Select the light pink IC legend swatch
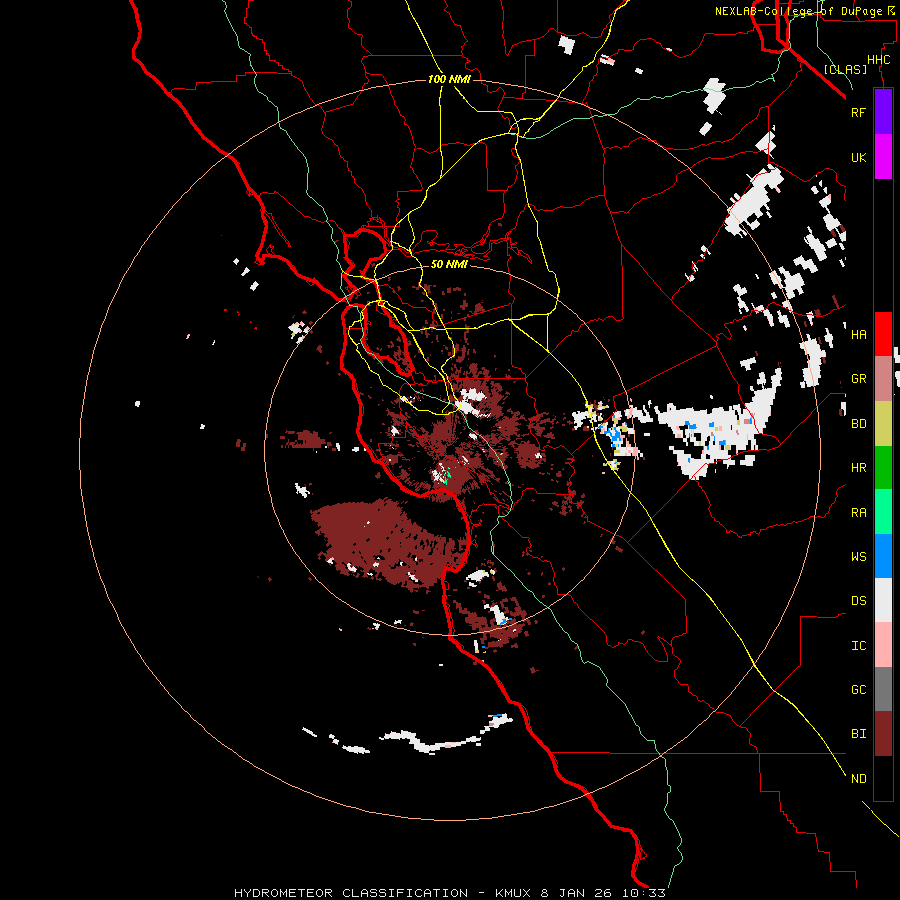Image resolution: width=900 pixels, height=900 pixels. (883, 645)
